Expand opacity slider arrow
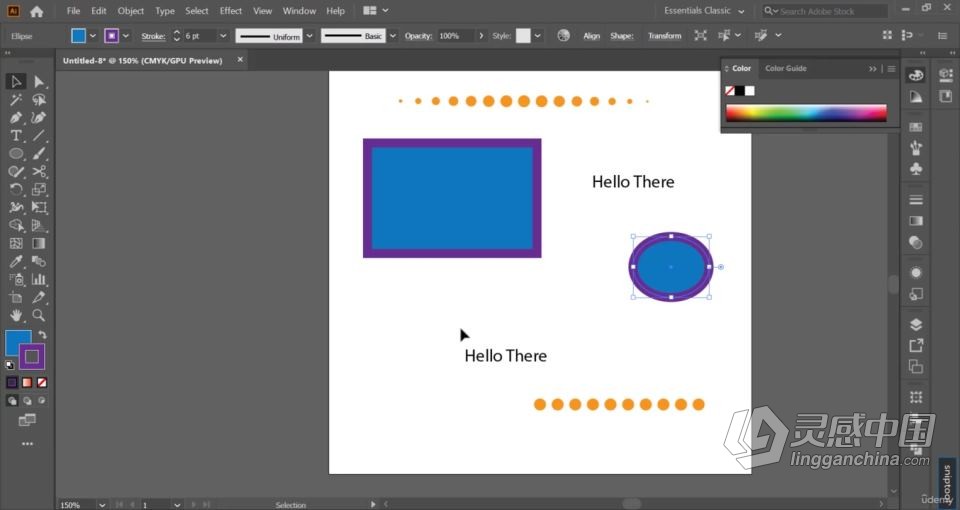Image resolution: width=960 pixels, height=510 pixels. coord(481,36)
